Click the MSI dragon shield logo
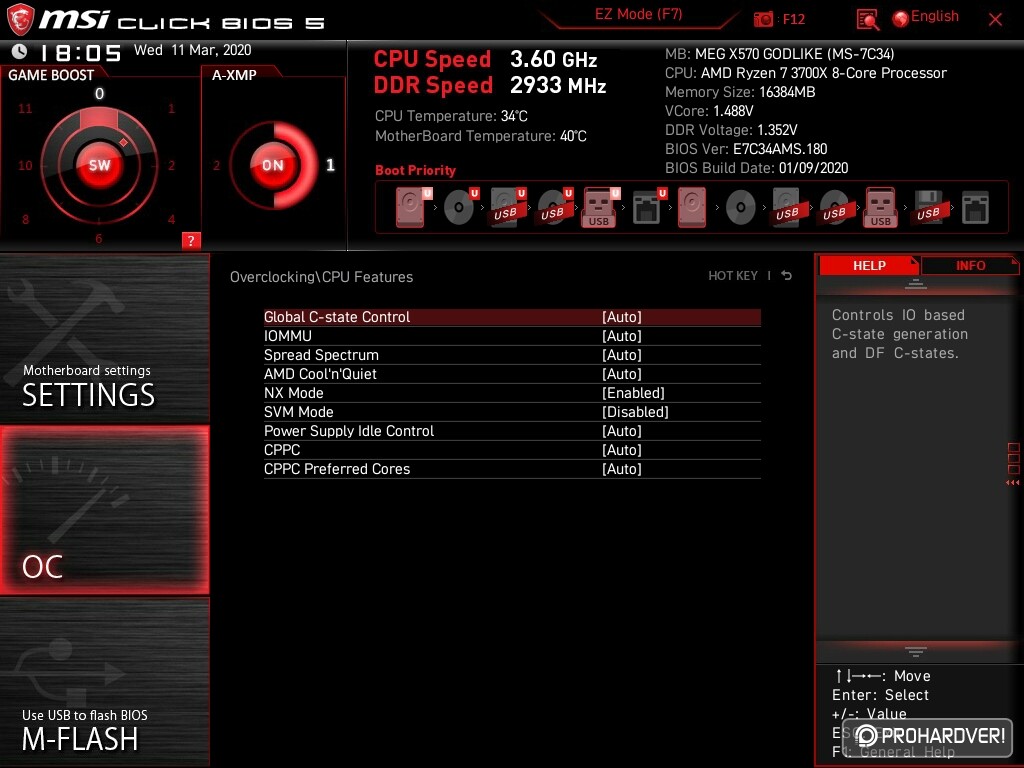 (20, 20)
